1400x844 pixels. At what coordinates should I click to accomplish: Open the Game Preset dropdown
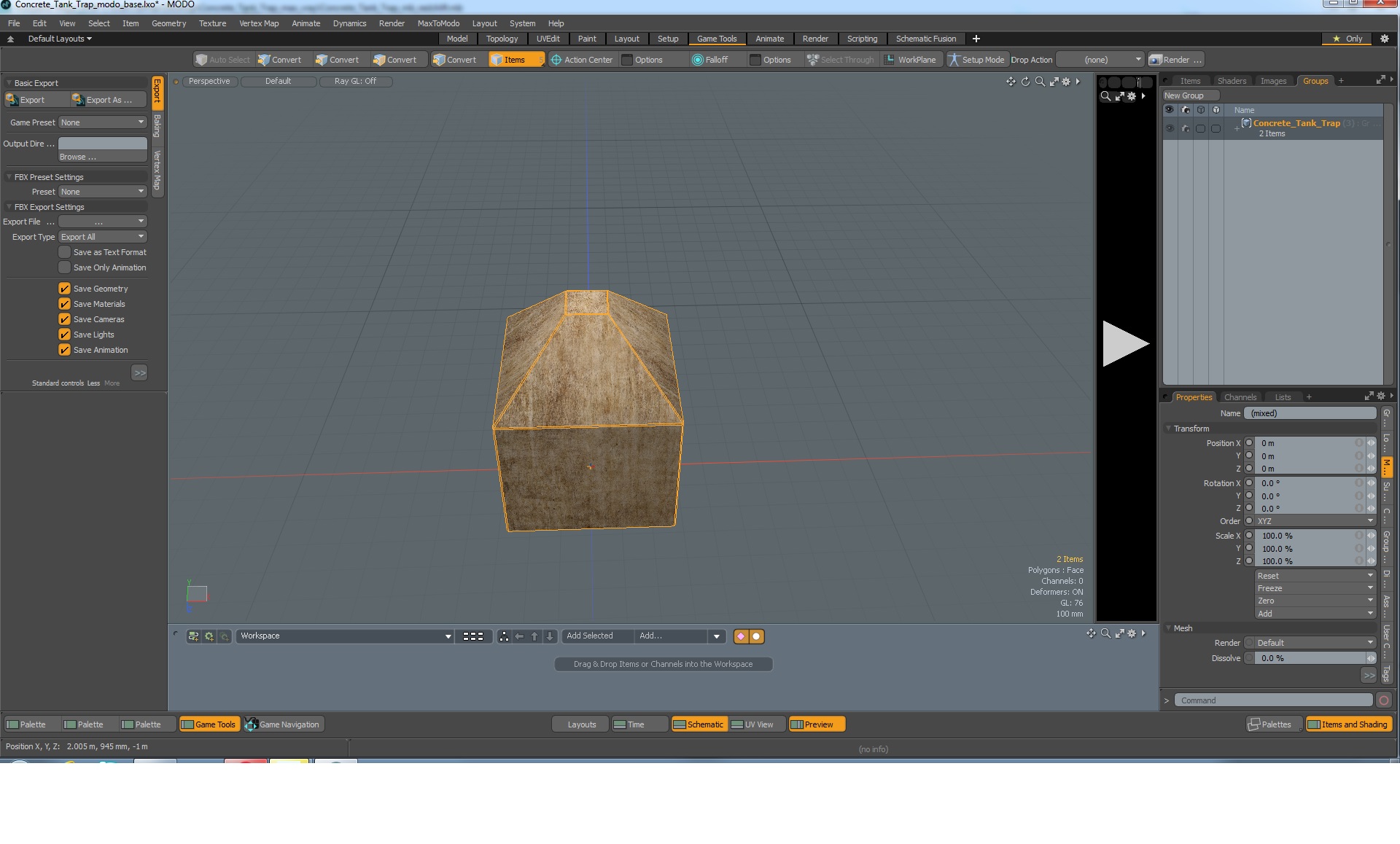pyautogui.click(x=103, y=122)
